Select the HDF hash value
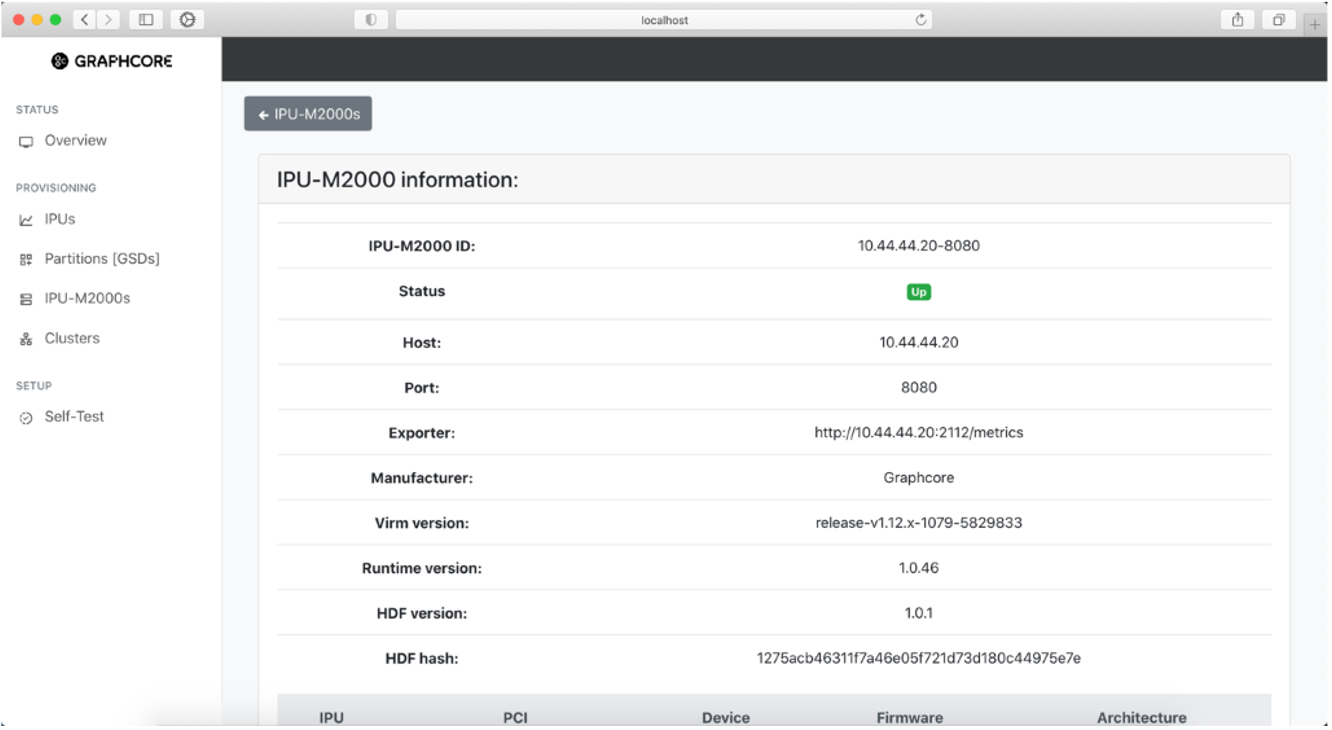 pos(918,658)
